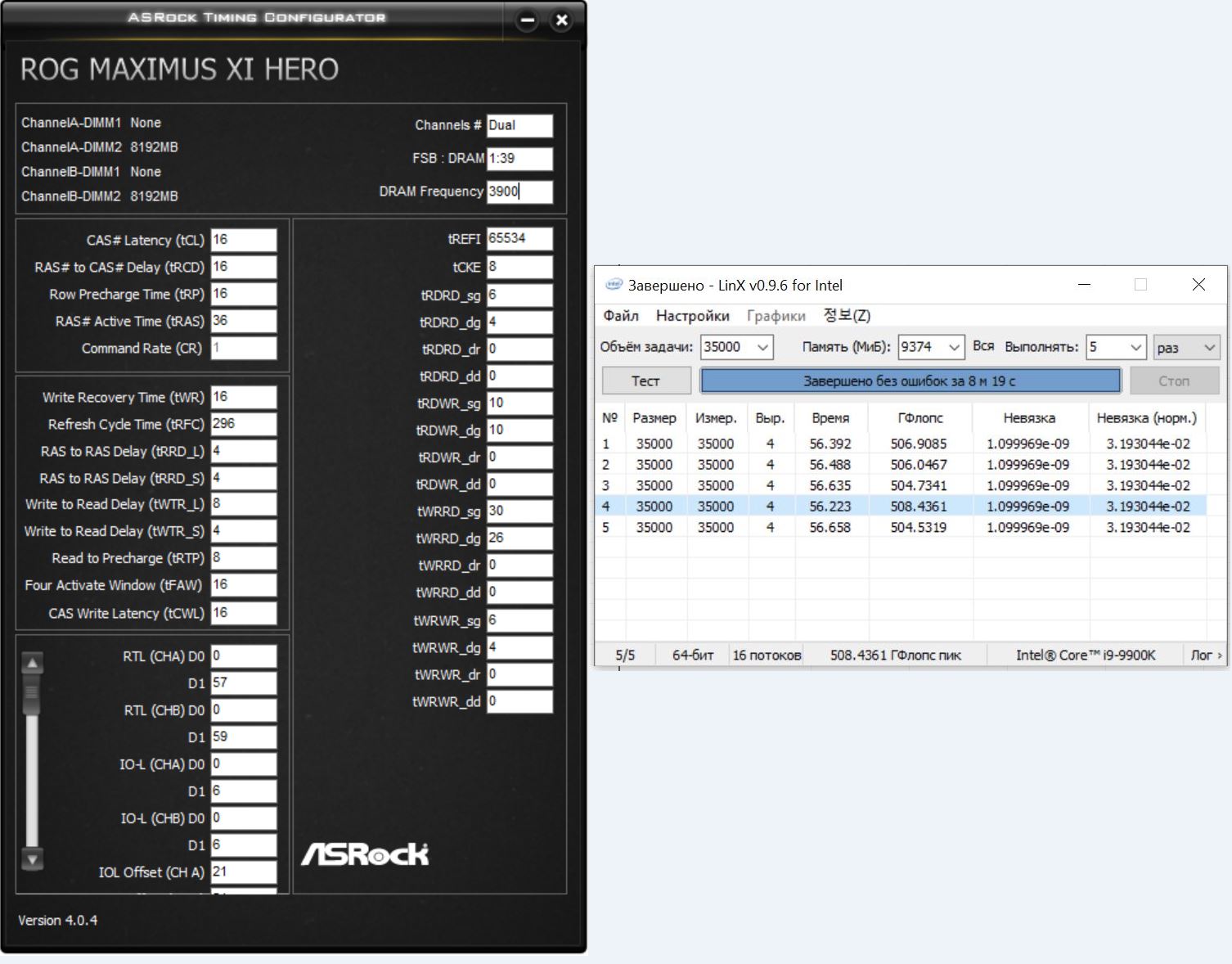The image size is (1232, 964).
Task: Open the Память (МиБ) dropdown
Action: coord(954,347)
